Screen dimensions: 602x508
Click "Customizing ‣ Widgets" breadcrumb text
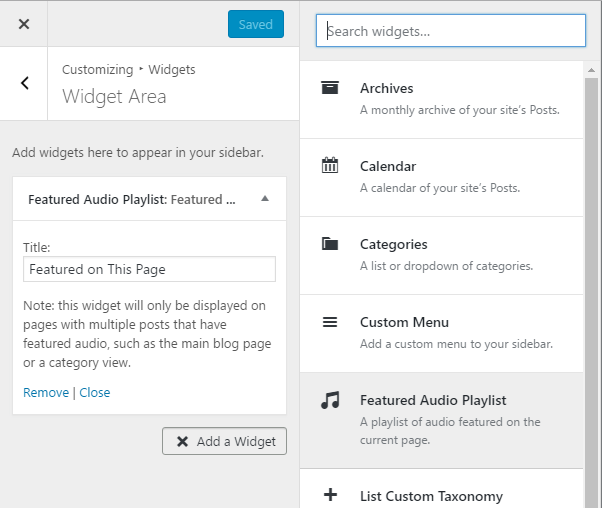pos(129,69)
